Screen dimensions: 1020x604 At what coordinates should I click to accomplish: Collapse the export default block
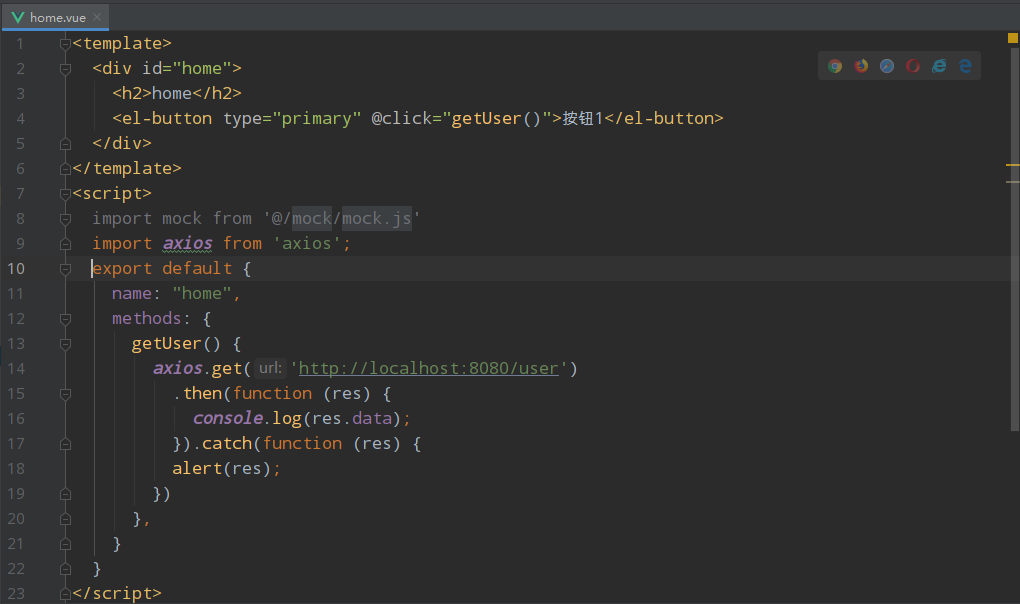[65, 269]
